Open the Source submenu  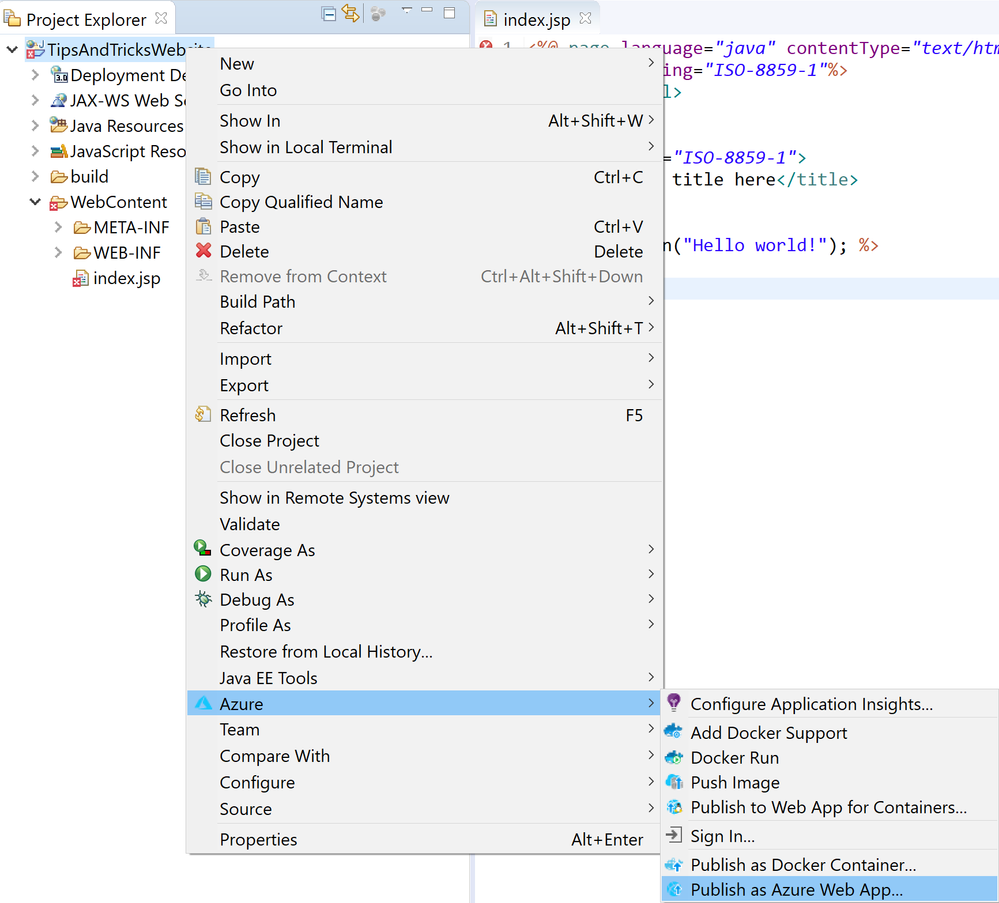424,809
